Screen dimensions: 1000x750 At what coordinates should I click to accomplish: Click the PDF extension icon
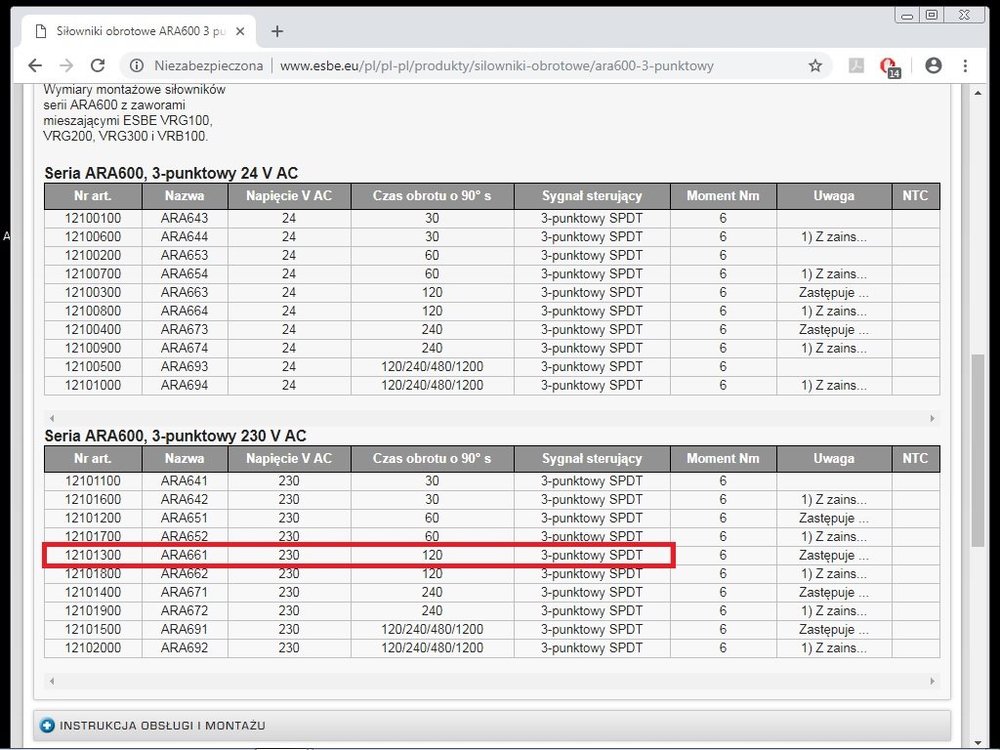[856, 66]
